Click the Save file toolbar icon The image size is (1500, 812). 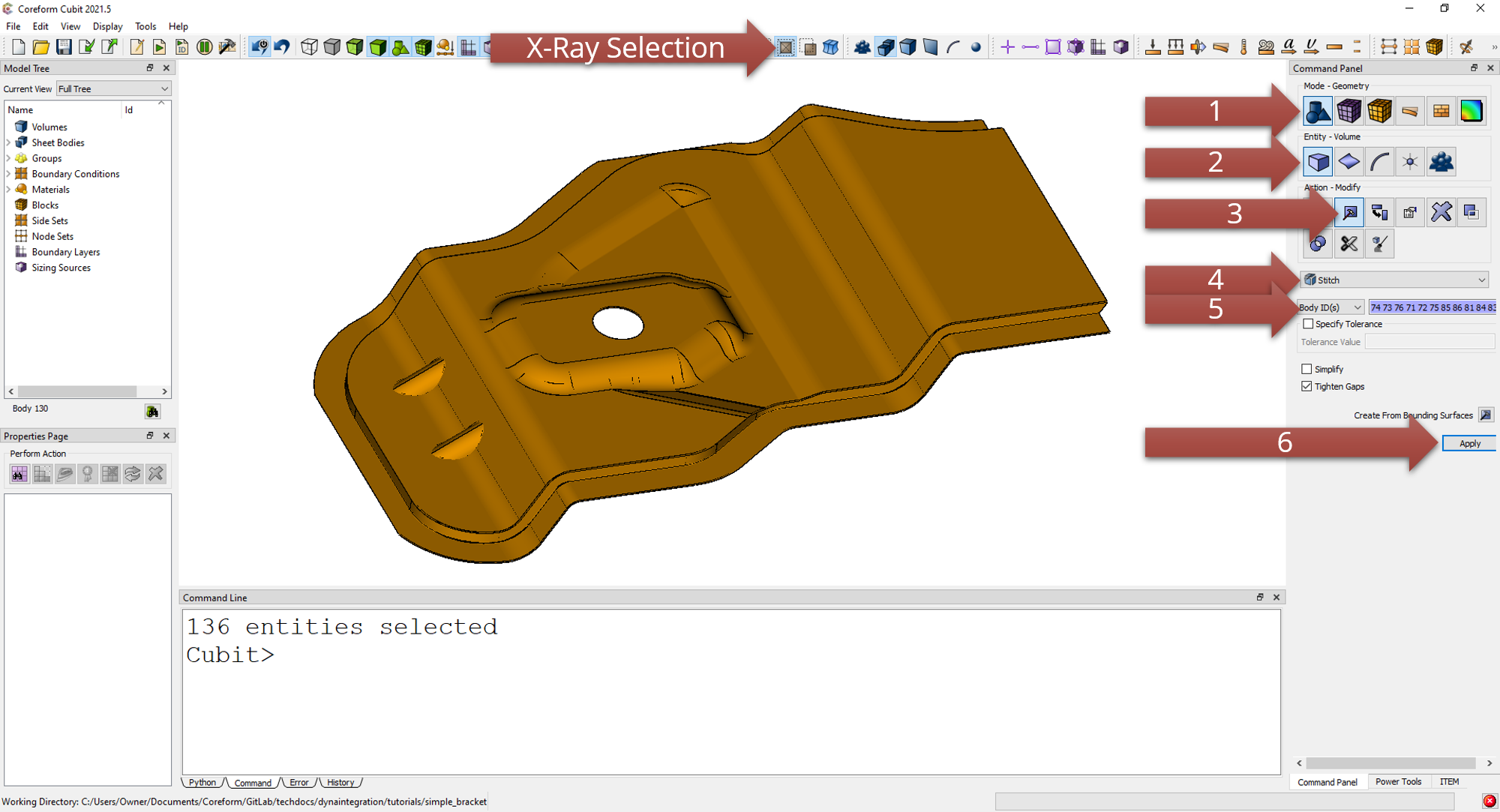(x=64, y=47)
